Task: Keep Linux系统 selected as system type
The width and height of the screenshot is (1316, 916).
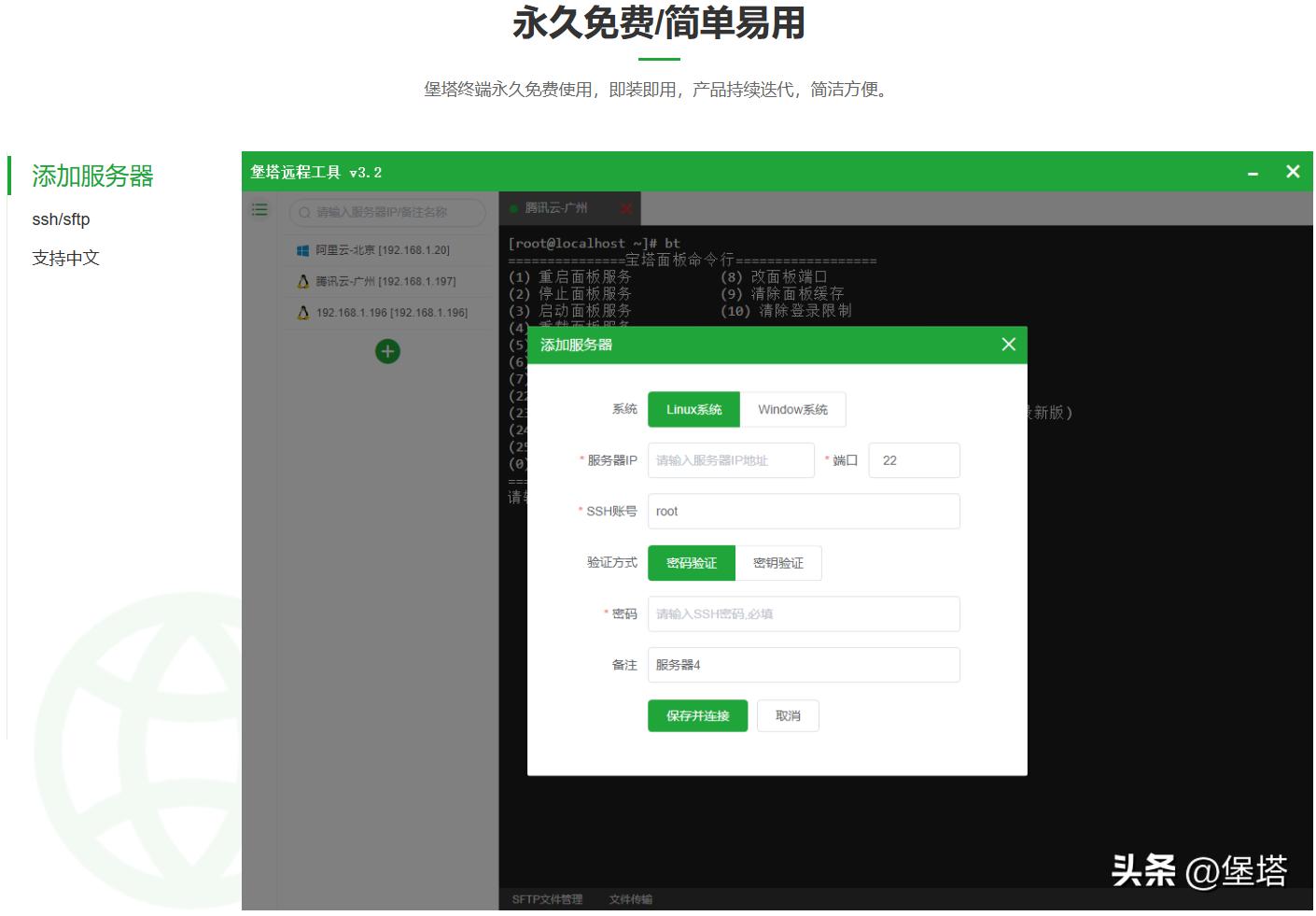Action: coord(694,409)
